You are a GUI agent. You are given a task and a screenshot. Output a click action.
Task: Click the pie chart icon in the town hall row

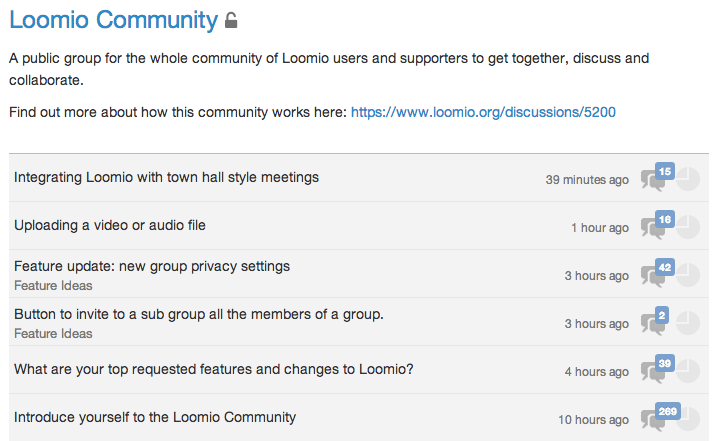coord(688,179)
